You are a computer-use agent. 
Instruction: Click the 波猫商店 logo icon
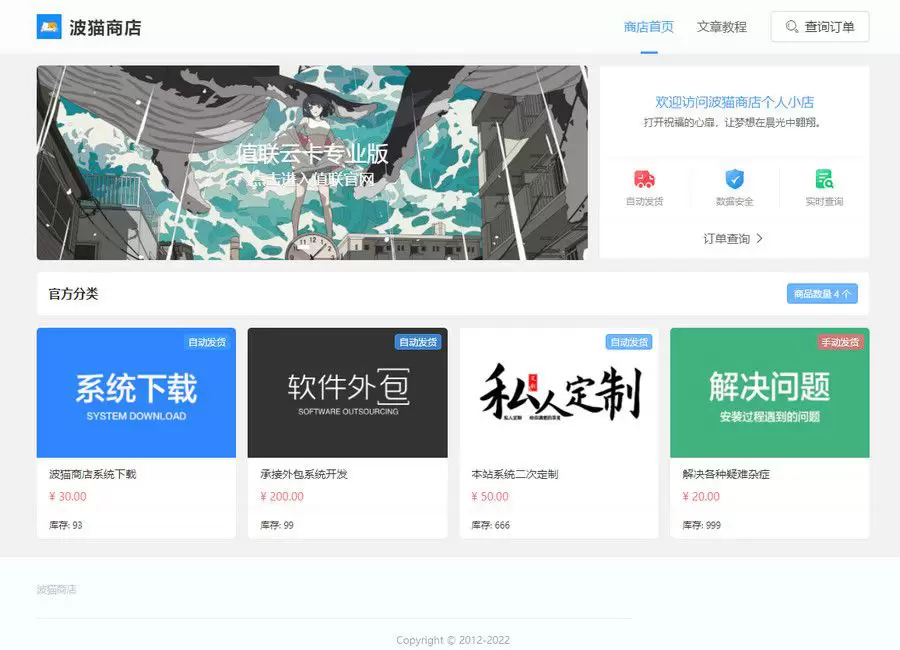[x=49, y=27]
